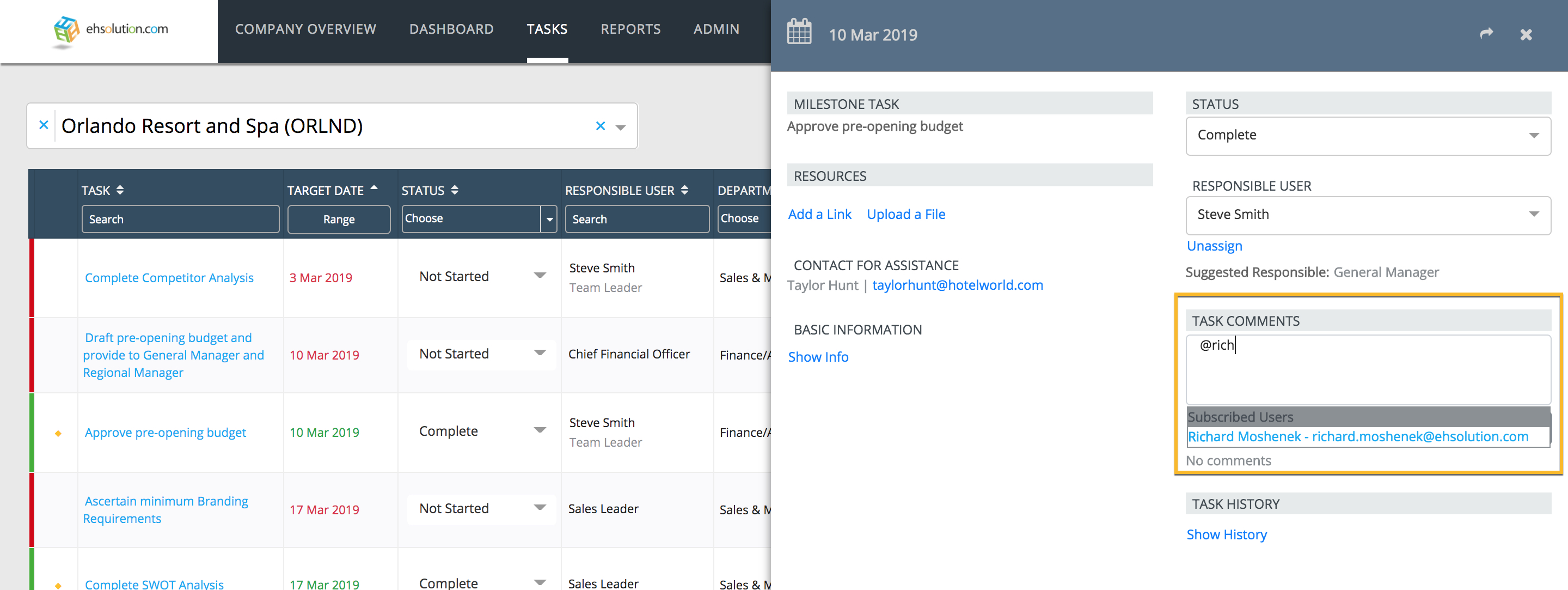Viewport: 1568px width, 590px height.
Task: Click Show Info under Basic Information
Action: [x=818, y=357]
